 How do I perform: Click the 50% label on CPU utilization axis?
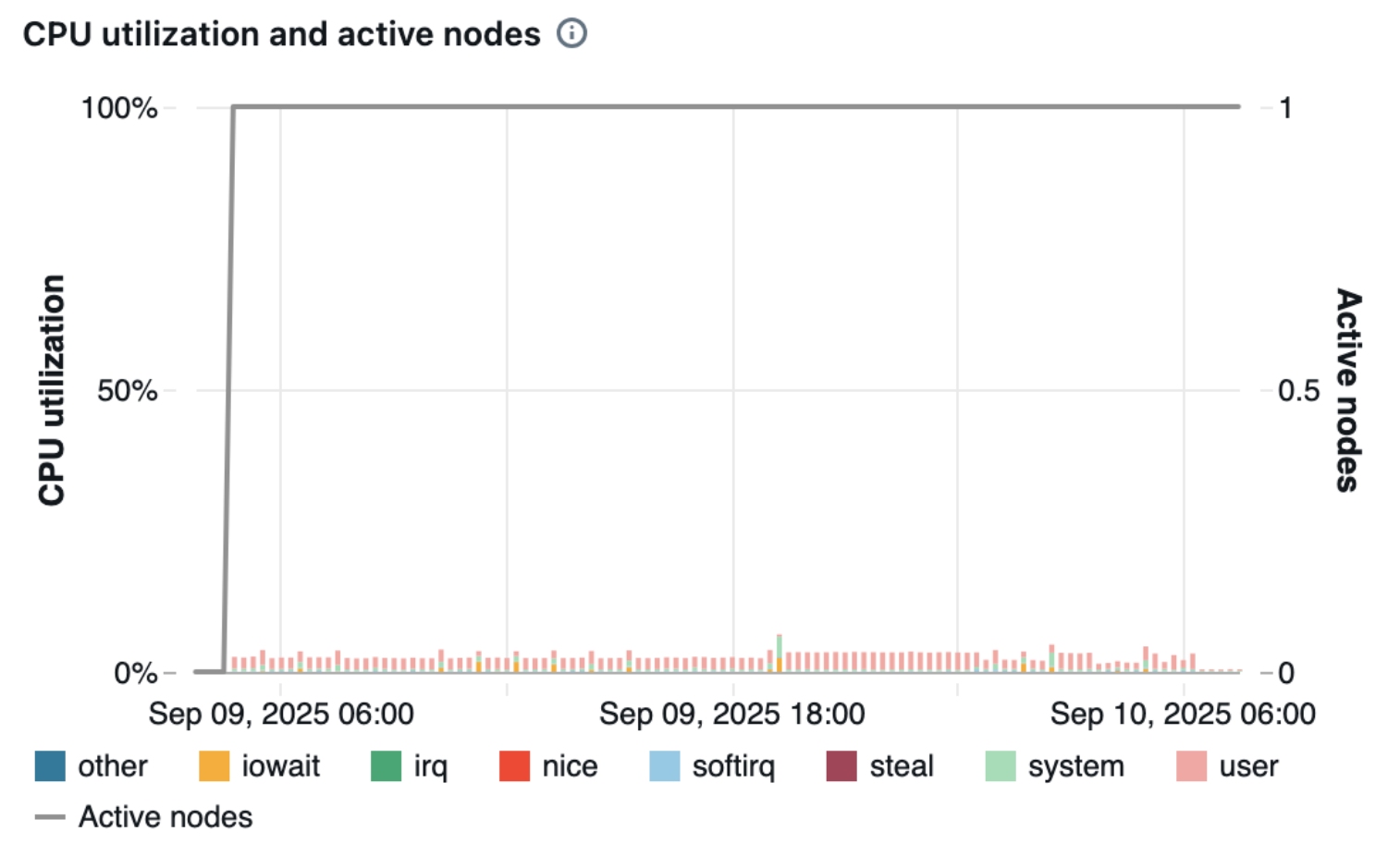tap(127, 391)
